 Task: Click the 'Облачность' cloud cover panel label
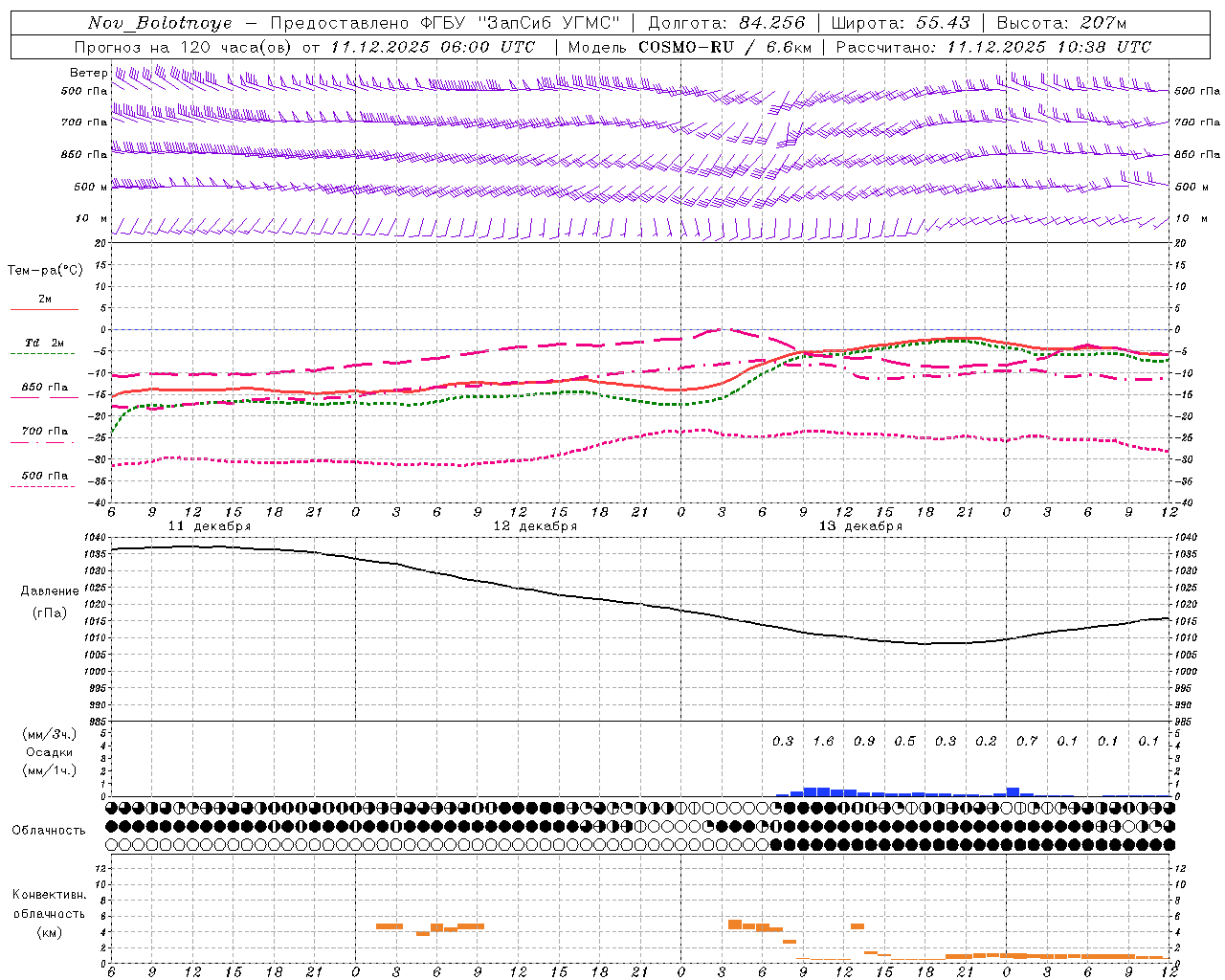49,831
